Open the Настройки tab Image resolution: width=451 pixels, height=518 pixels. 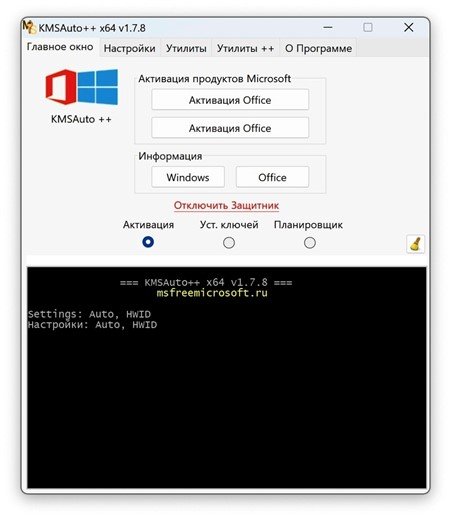click(x=130, y=48)
